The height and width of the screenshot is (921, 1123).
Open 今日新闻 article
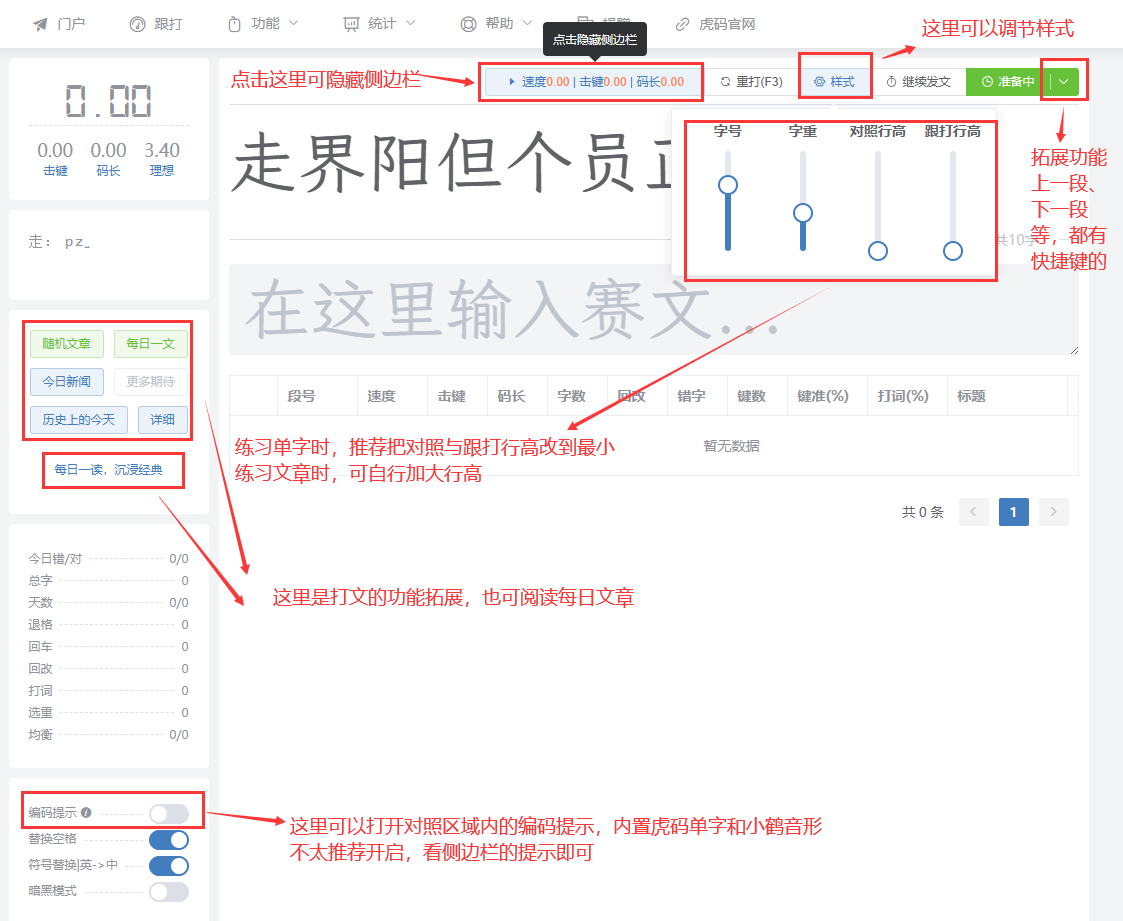point(67,381)
